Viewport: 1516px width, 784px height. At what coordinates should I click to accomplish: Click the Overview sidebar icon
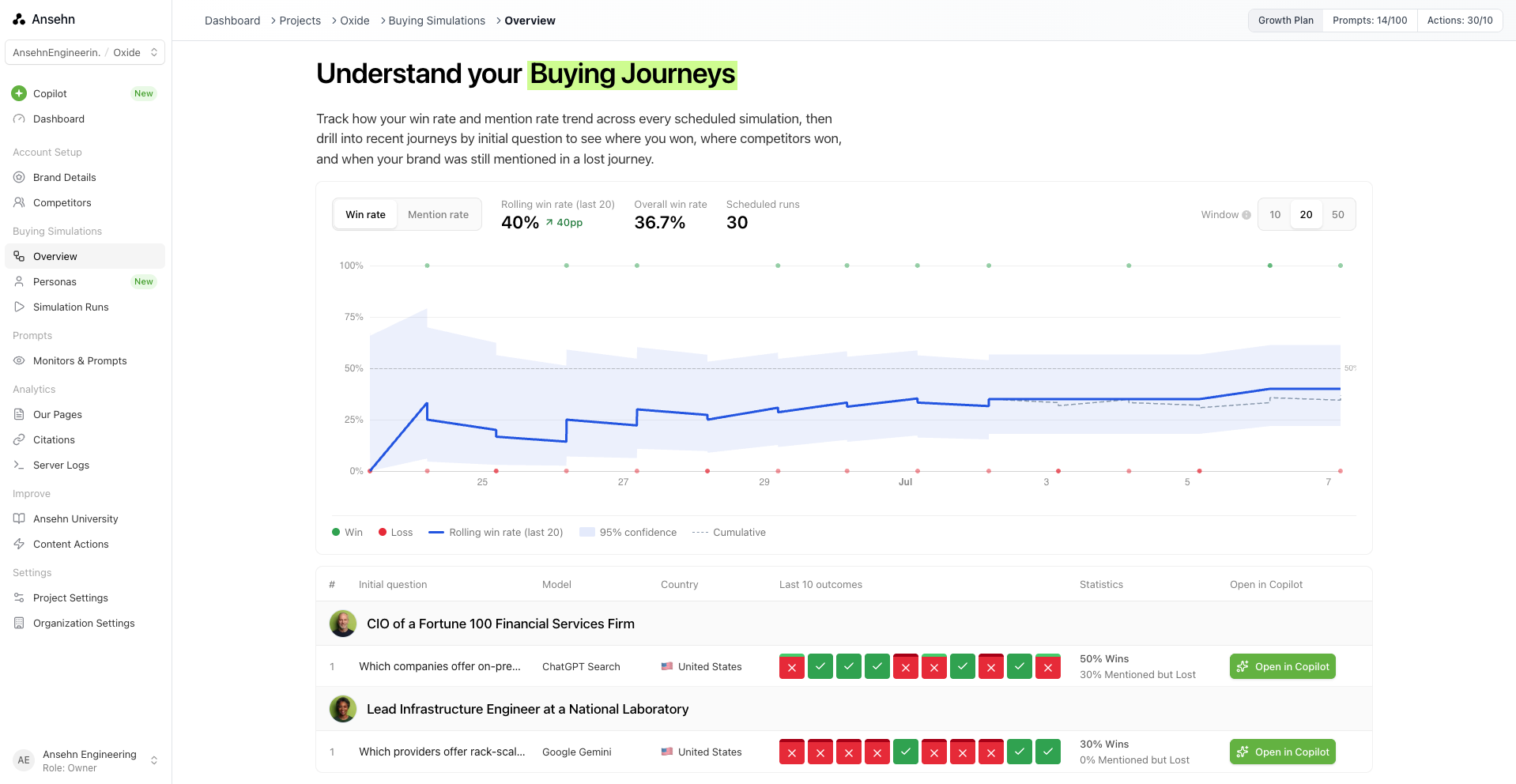tap(19, 256)
